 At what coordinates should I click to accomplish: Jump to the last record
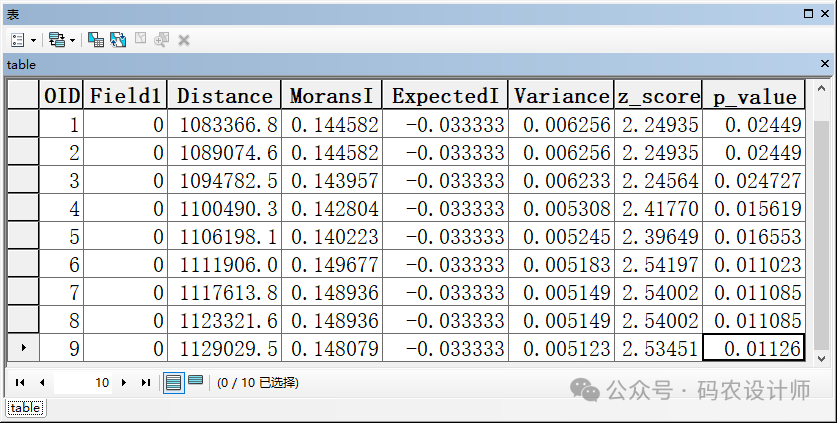[x=146, y=382]
